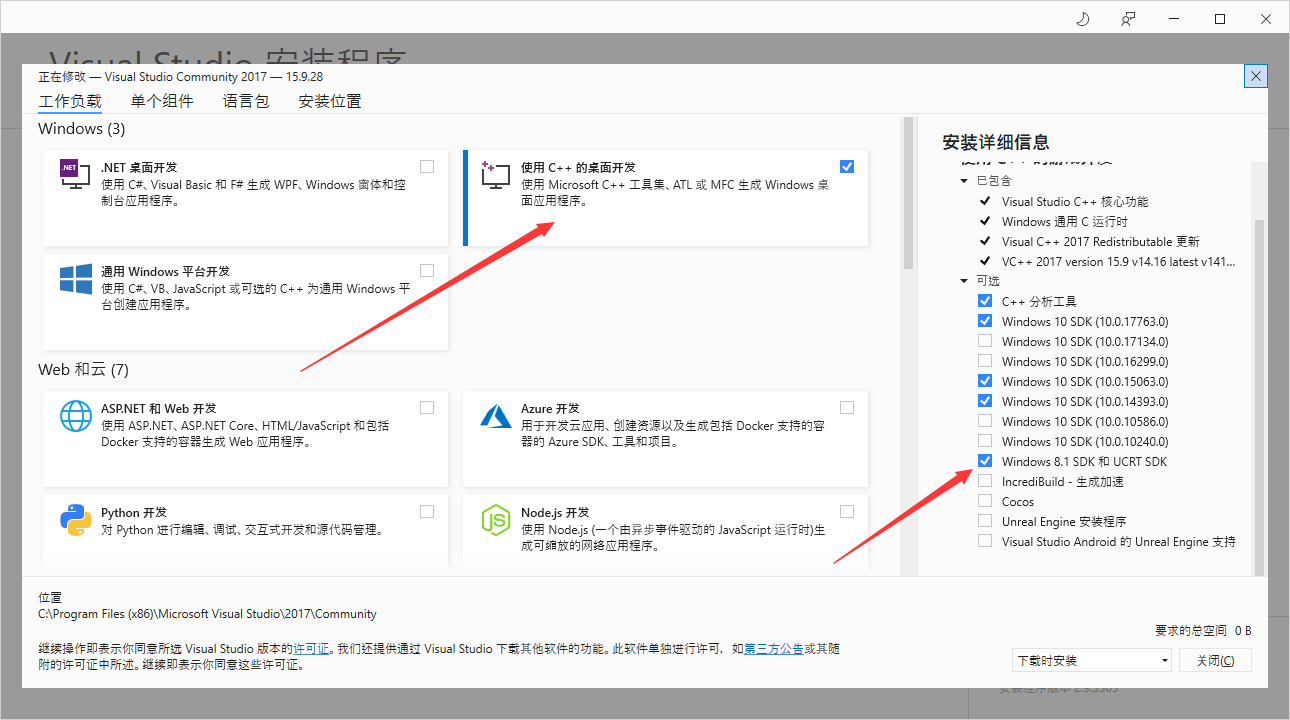Viewport: 1290px width, 720px height.
Task: Select the ASP.NET 和 Web 开发 checkbox
Action: (427, 408)
